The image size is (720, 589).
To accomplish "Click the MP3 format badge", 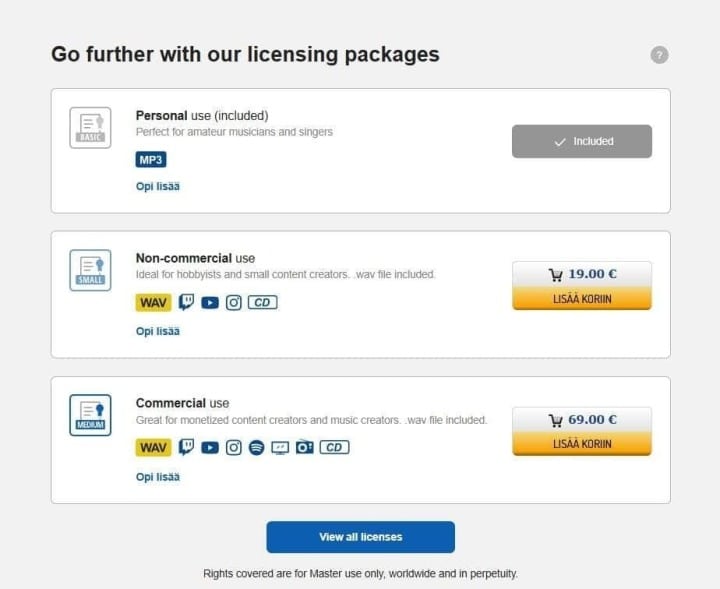I will pyautogui.click(x=151, y=159).
